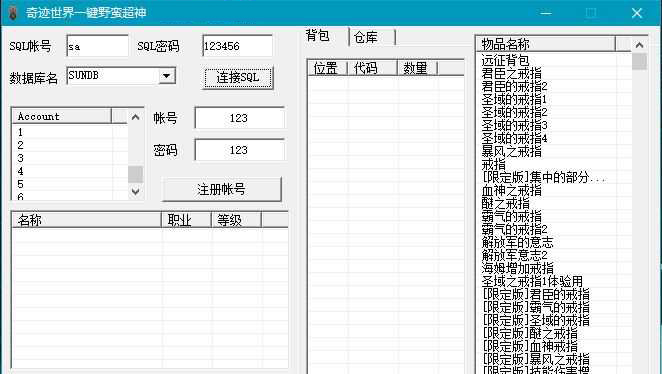Select item 君臣的戒指2
The height and width of the screenshot is (374, 662).
tap(514, 86)
